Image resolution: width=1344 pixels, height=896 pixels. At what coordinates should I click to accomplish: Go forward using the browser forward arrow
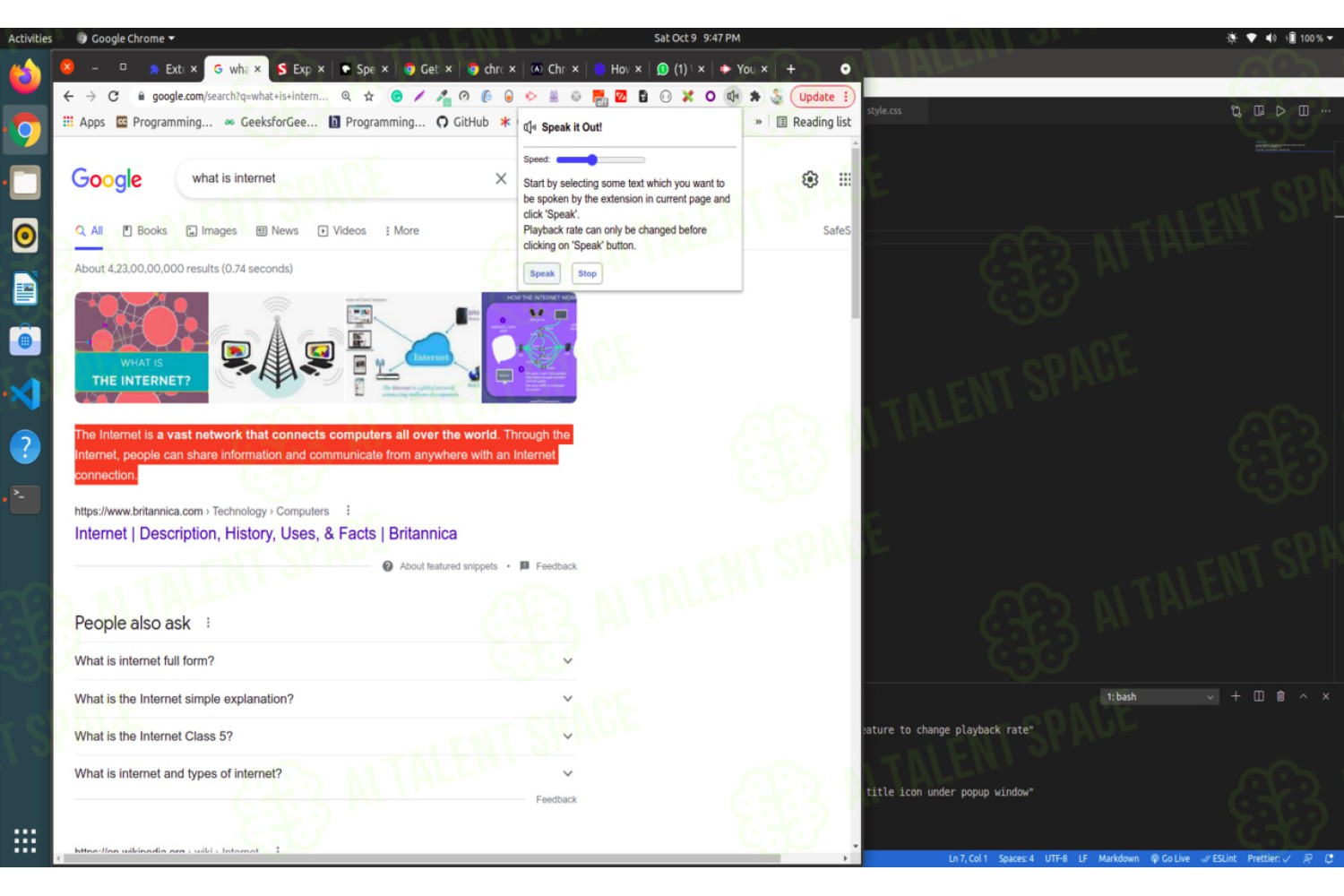click(x=90, y=96)
